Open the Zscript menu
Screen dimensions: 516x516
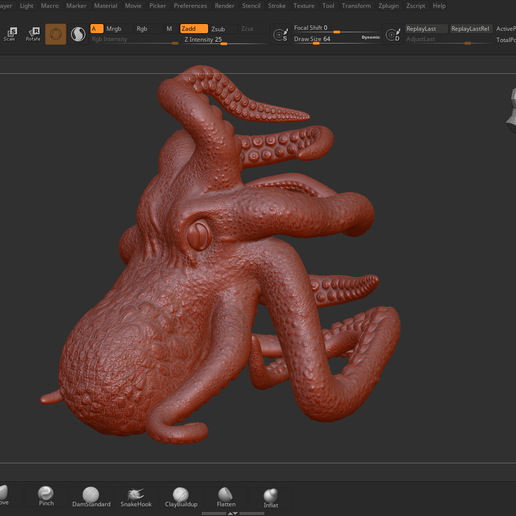pos(416,6)
